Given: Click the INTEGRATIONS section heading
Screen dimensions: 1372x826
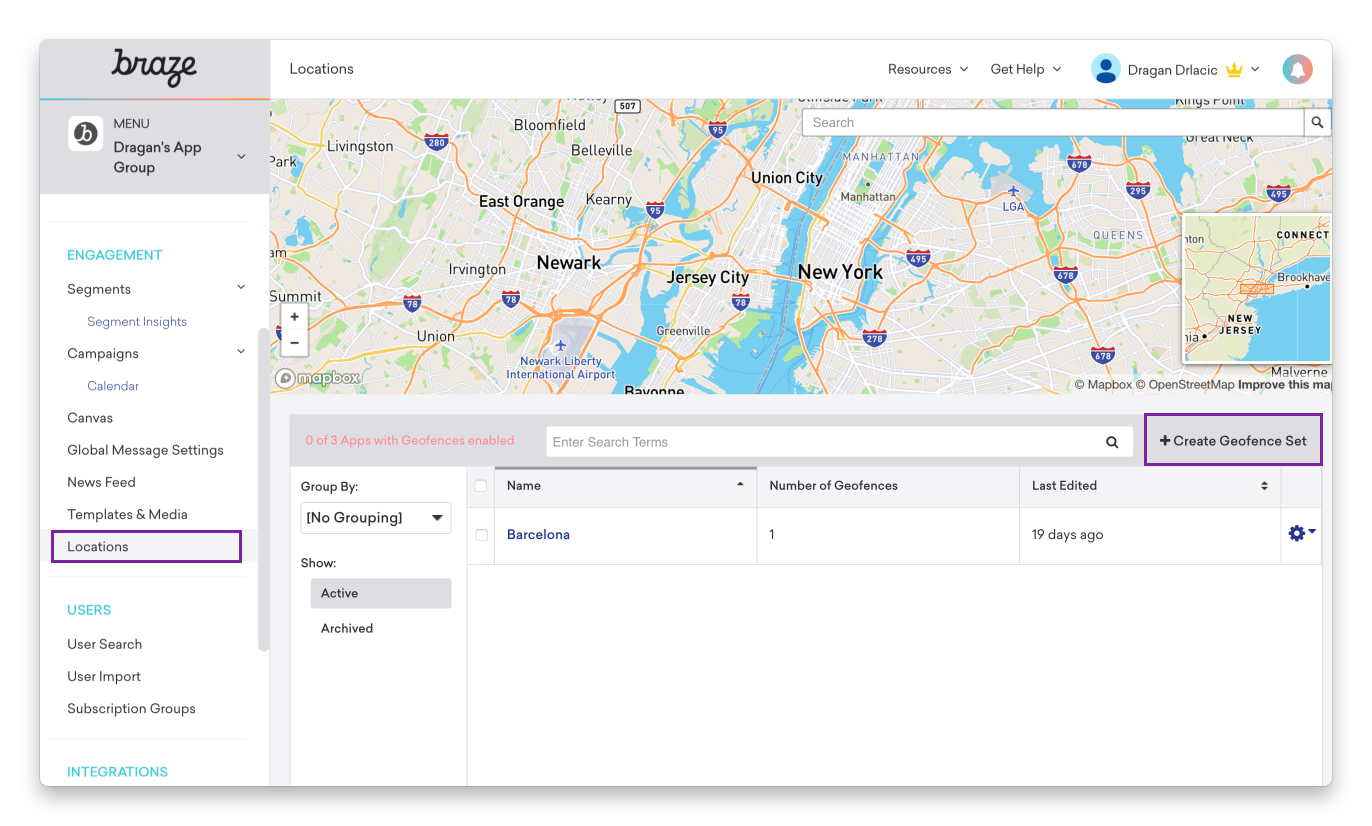Looking at the screenshot, I should point(118,772).
